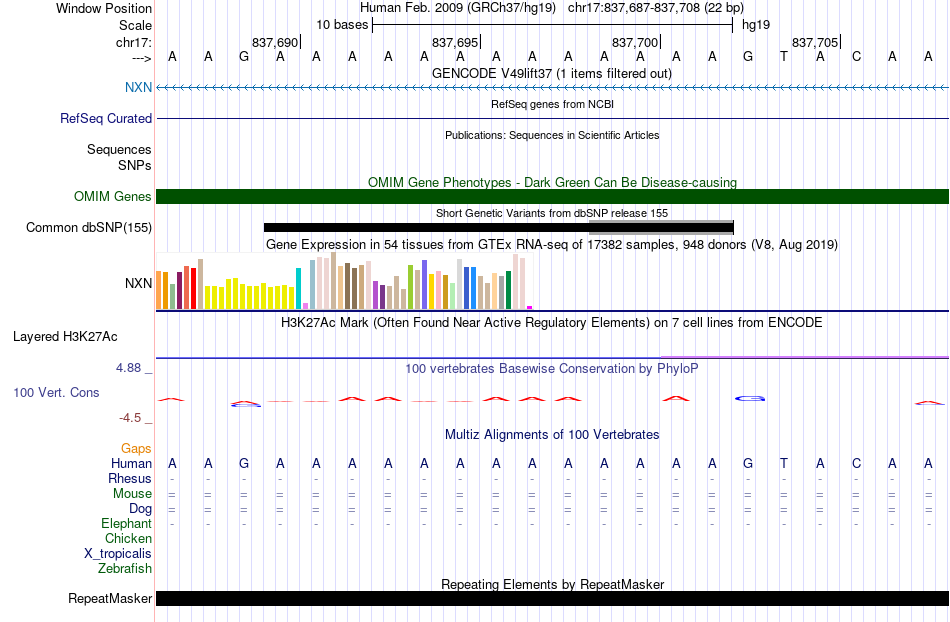Click the C base in reference sequence
The height and width of the screenshot is (622, 950).
tap(856, 56)
